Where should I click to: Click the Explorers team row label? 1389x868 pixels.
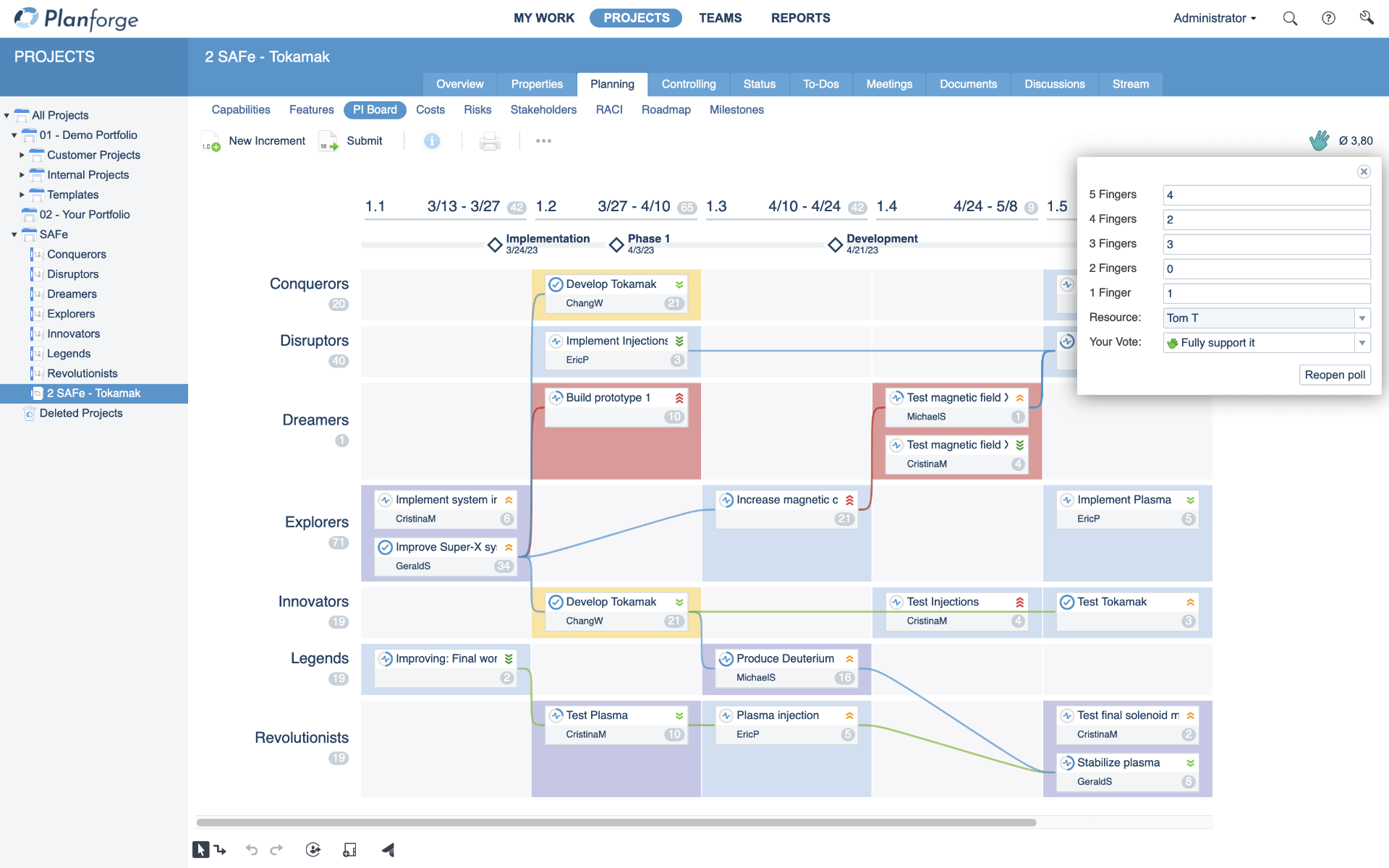316,522
